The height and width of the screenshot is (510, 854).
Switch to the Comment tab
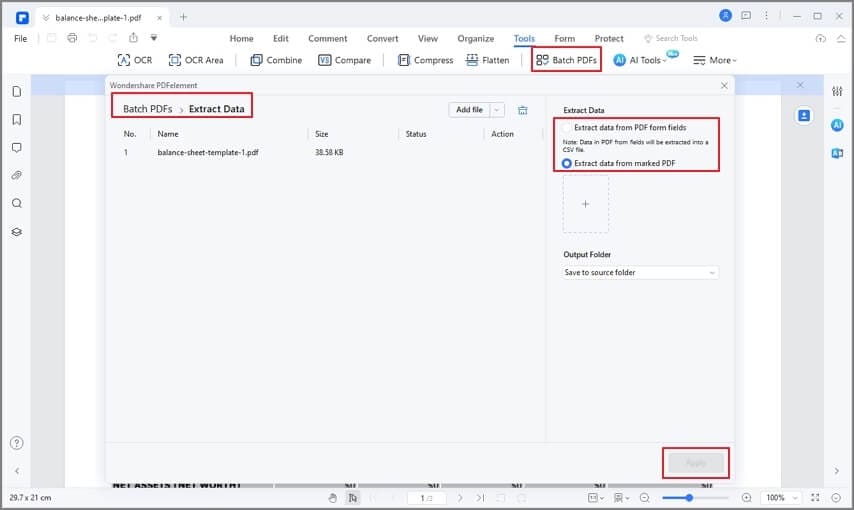[x=327, y=38]
